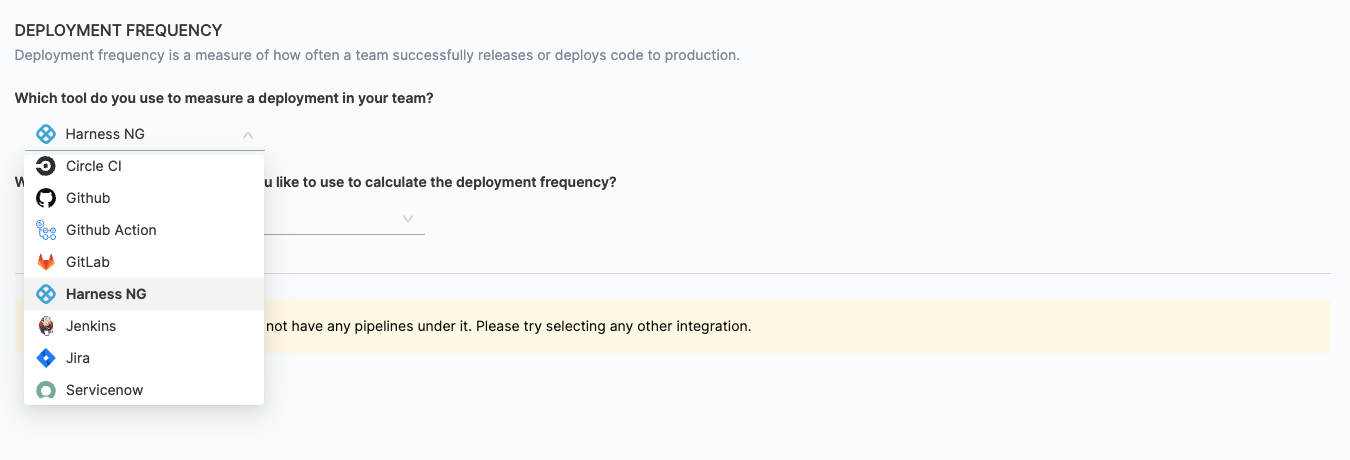Click Harness NG icon in selected field

click(45, 134)
